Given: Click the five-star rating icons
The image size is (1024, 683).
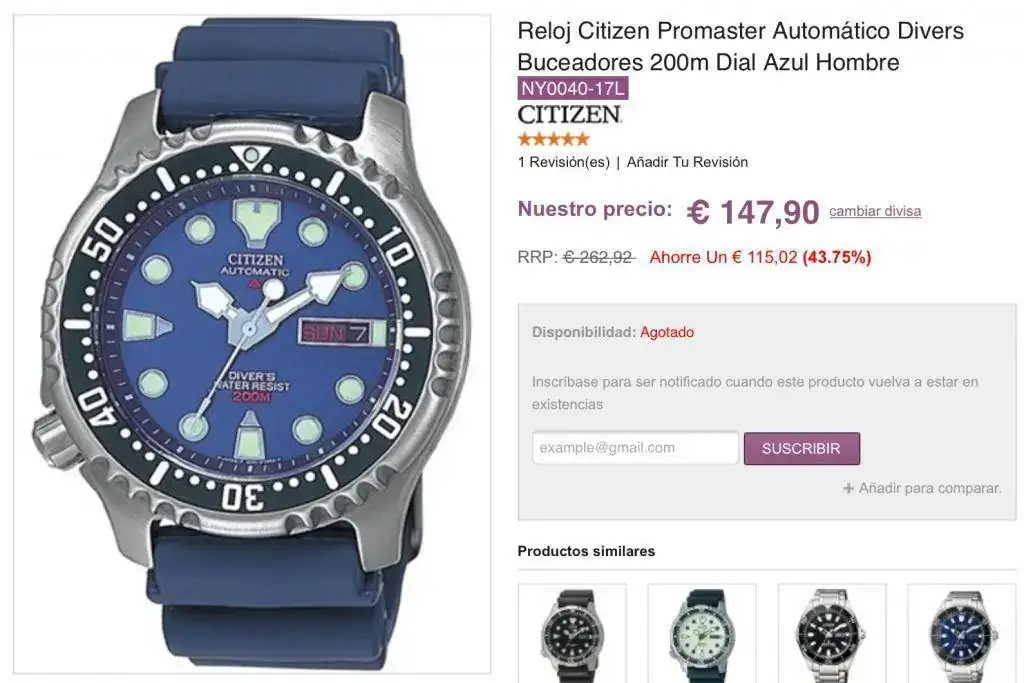Looking at the screenshot, I should pos(553,138).
